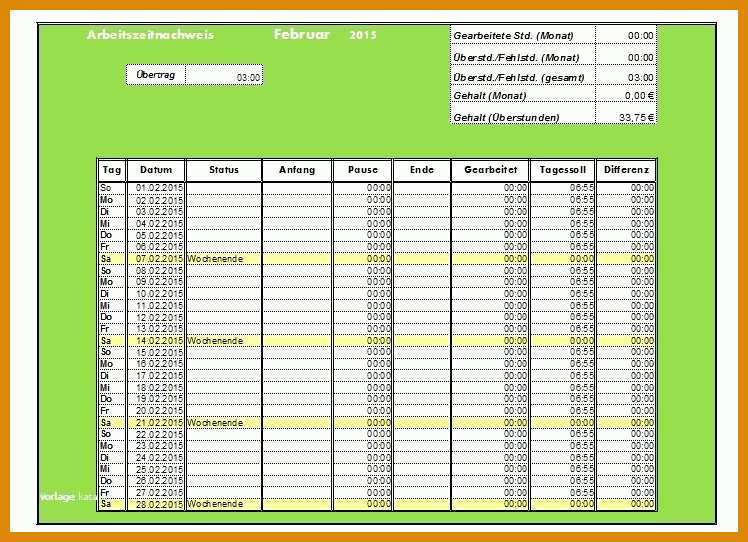Click the Pause column header
This screenshot has width=748, height=542.
(x=363, y=170)
